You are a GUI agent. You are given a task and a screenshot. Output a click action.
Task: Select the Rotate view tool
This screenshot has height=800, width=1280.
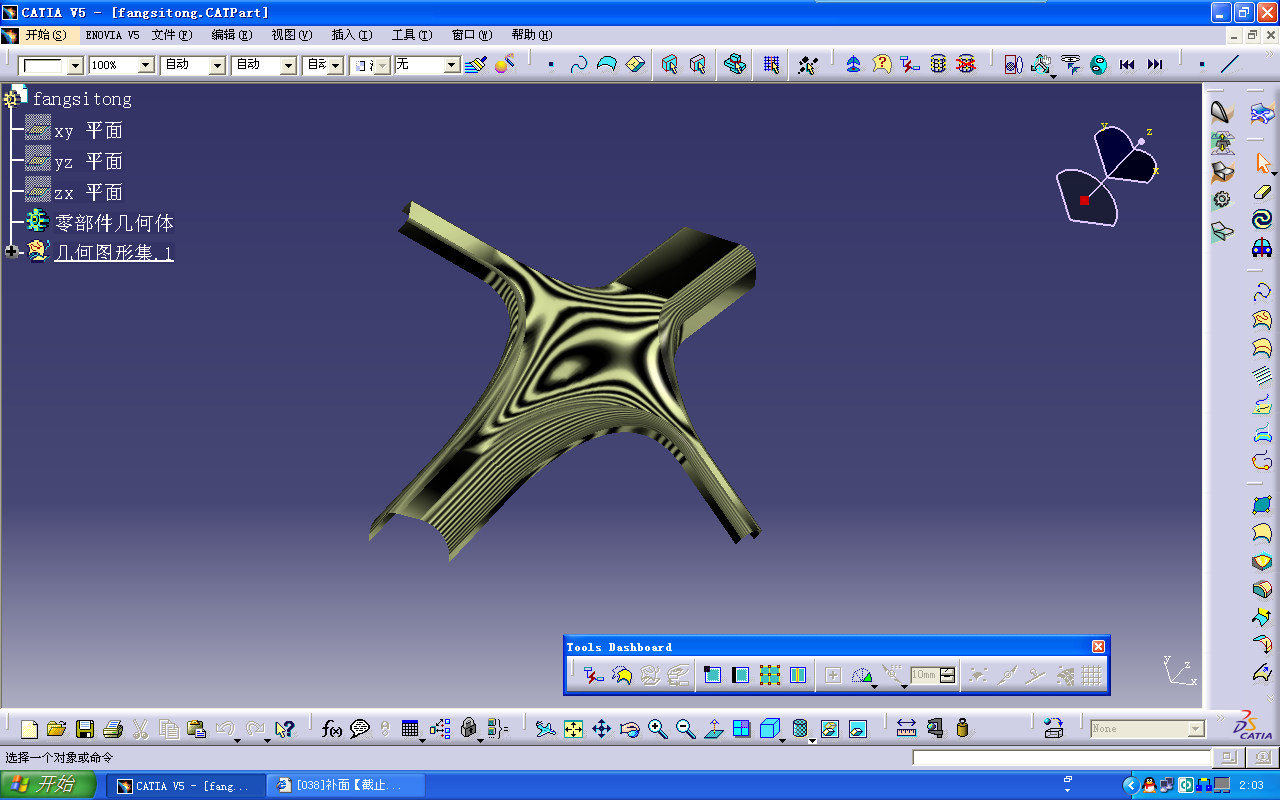click(x=629, y=729)
